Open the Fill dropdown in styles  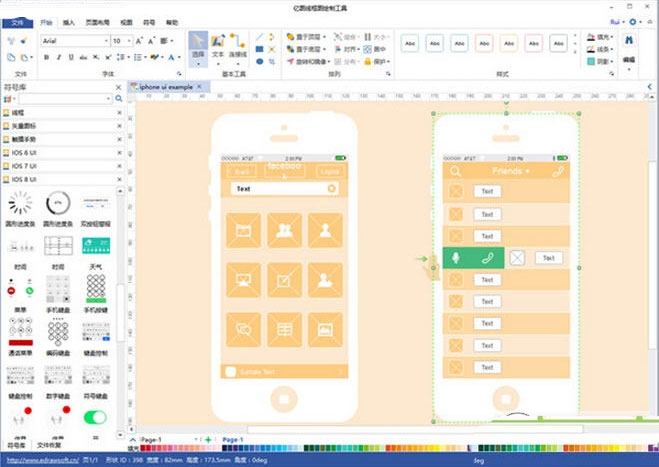pos(600,37)
